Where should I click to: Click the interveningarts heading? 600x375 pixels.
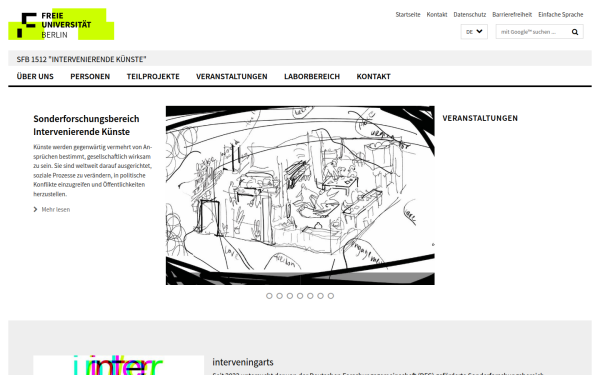click(x=243, y=362)
